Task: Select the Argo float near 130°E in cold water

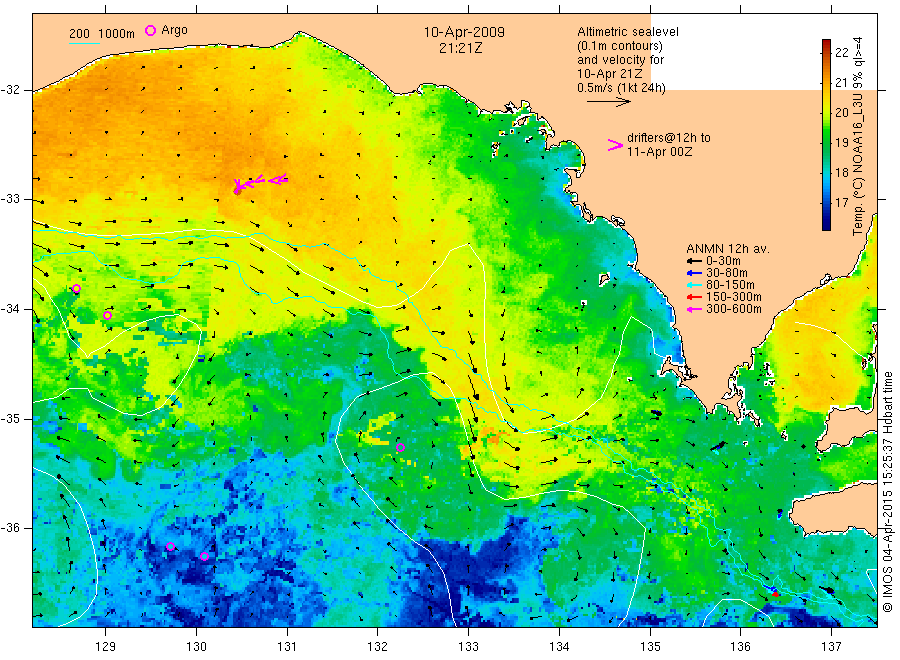Action: coord(204,556)
